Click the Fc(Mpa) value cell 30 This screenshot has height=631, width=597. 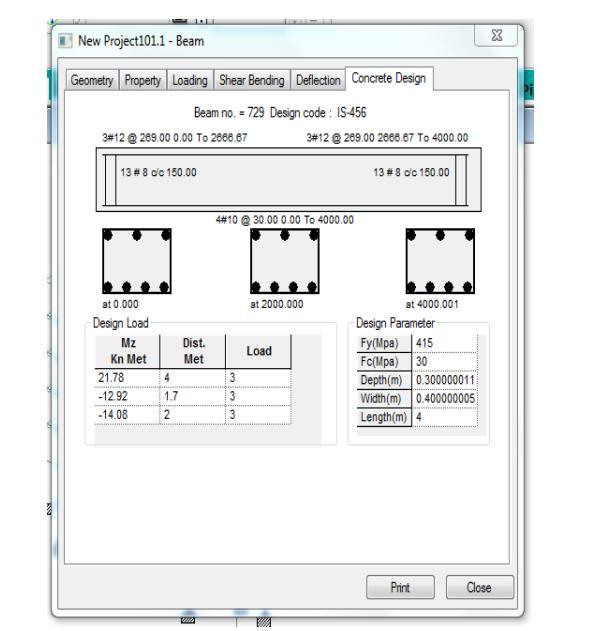445,361
